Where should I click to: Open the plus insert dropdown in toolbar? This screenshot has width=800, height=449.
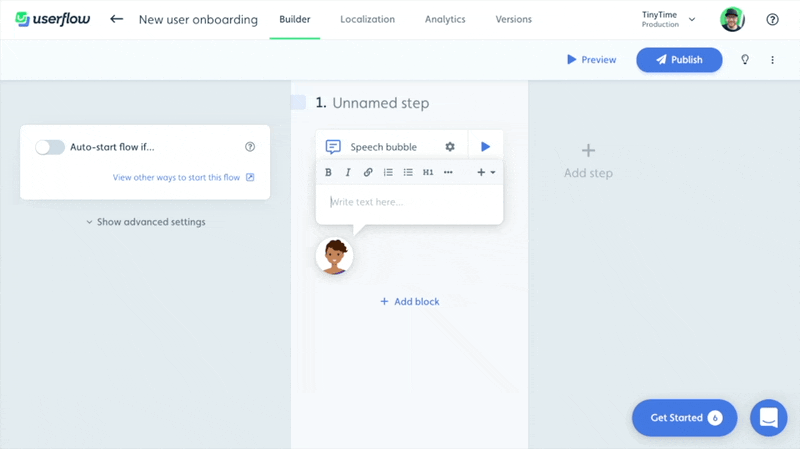(x=486, y=172)
